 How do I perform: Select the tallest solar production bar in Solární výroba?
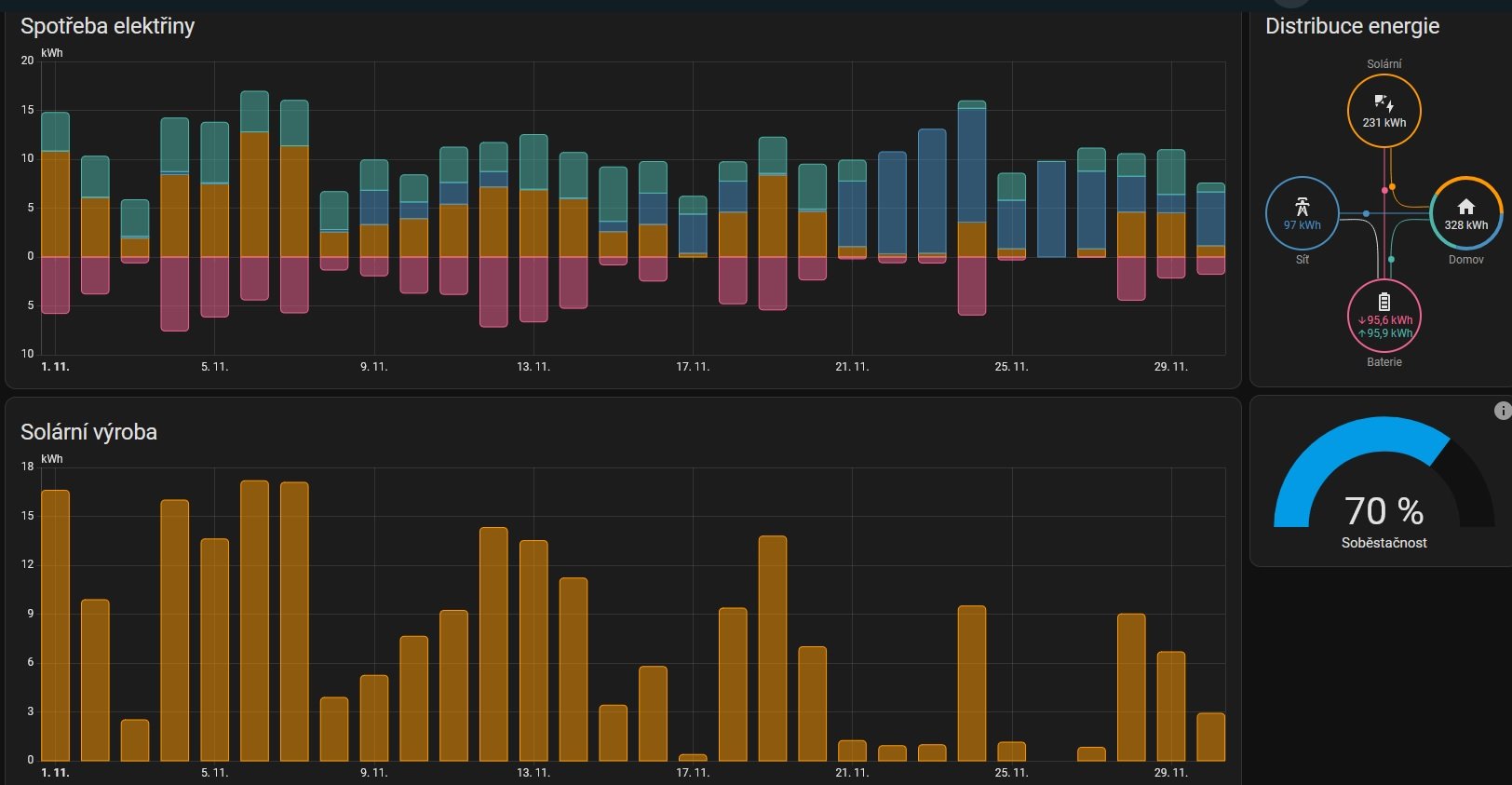pos(254,619)
